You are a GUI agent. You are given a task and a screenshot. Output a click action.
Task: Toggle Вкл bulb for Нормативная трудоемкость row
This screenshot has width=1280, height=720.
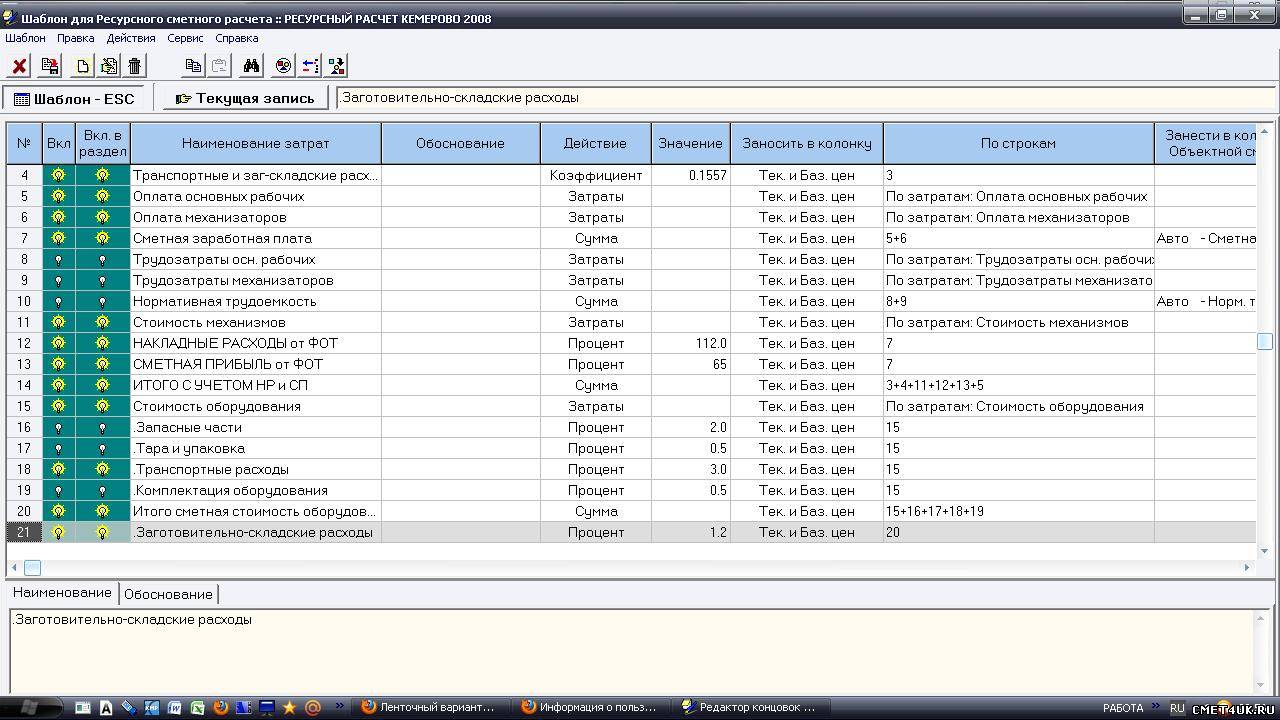58,301
